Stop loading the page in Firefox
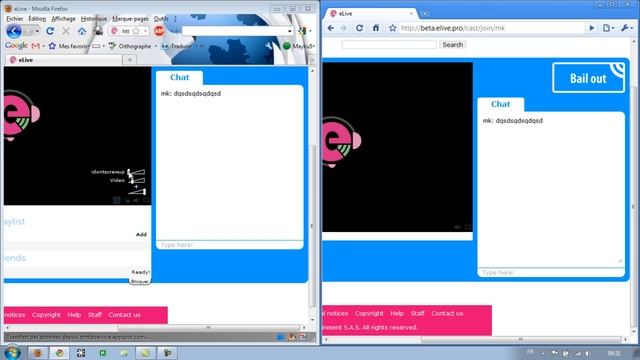 point(66,31)
